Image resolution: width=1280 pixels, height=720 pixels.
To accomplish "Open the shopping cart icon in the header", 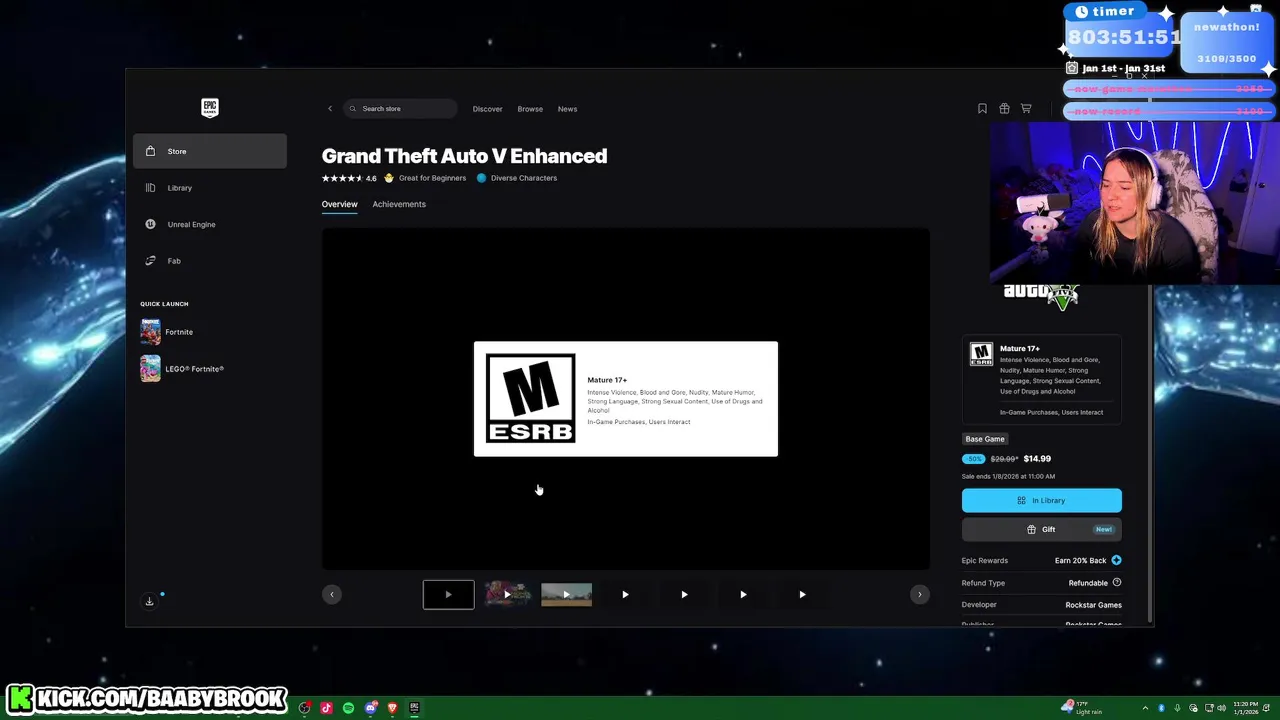I will 1026,109.
